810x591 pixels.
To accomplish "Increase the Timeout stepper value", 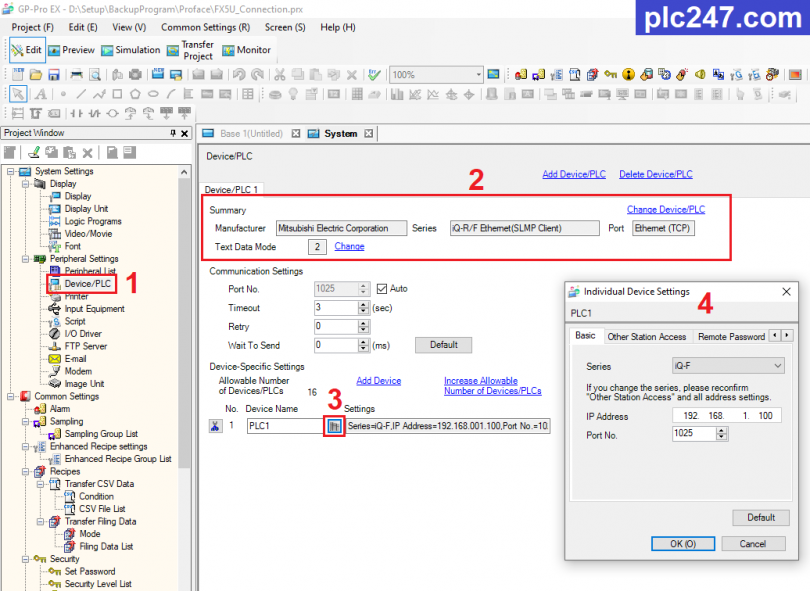I will pos(364,305).
